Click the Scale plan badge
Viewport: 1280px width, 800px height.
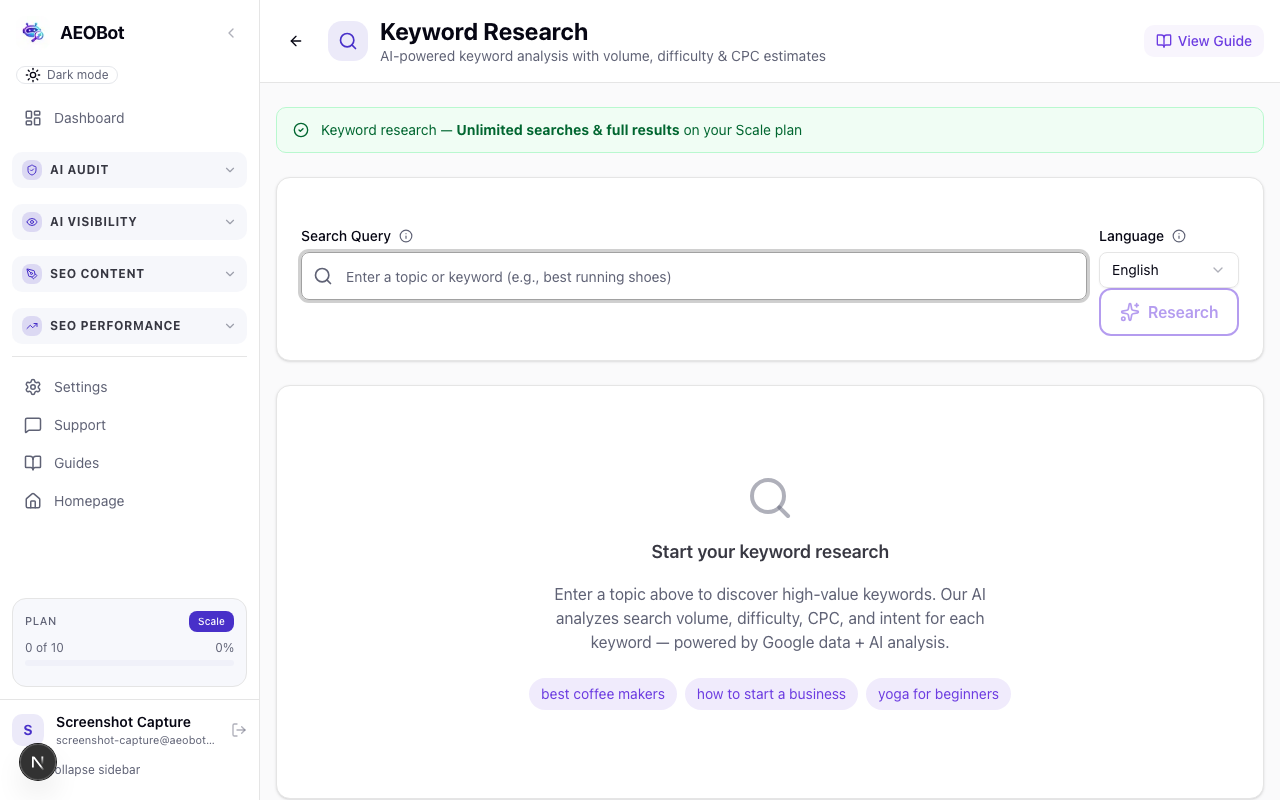pyautogui.click(x=211, y=621)
